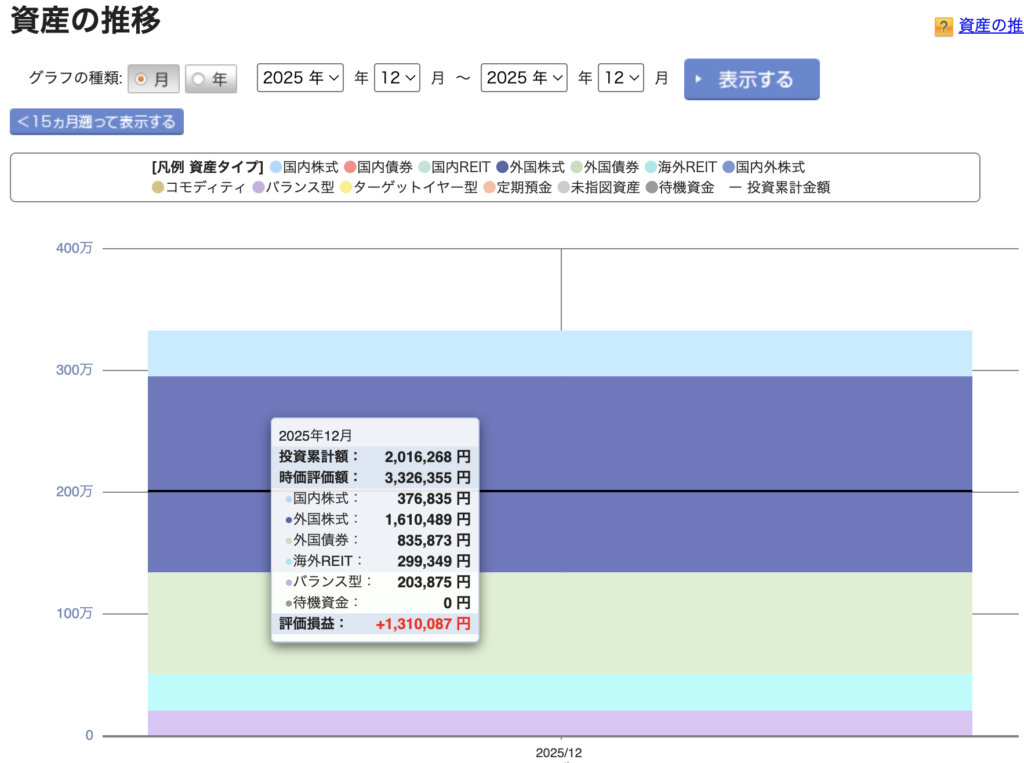Click the 外国債券 green chart band
The width and height of the screenshot is (1024, 763).
[700, 622]
